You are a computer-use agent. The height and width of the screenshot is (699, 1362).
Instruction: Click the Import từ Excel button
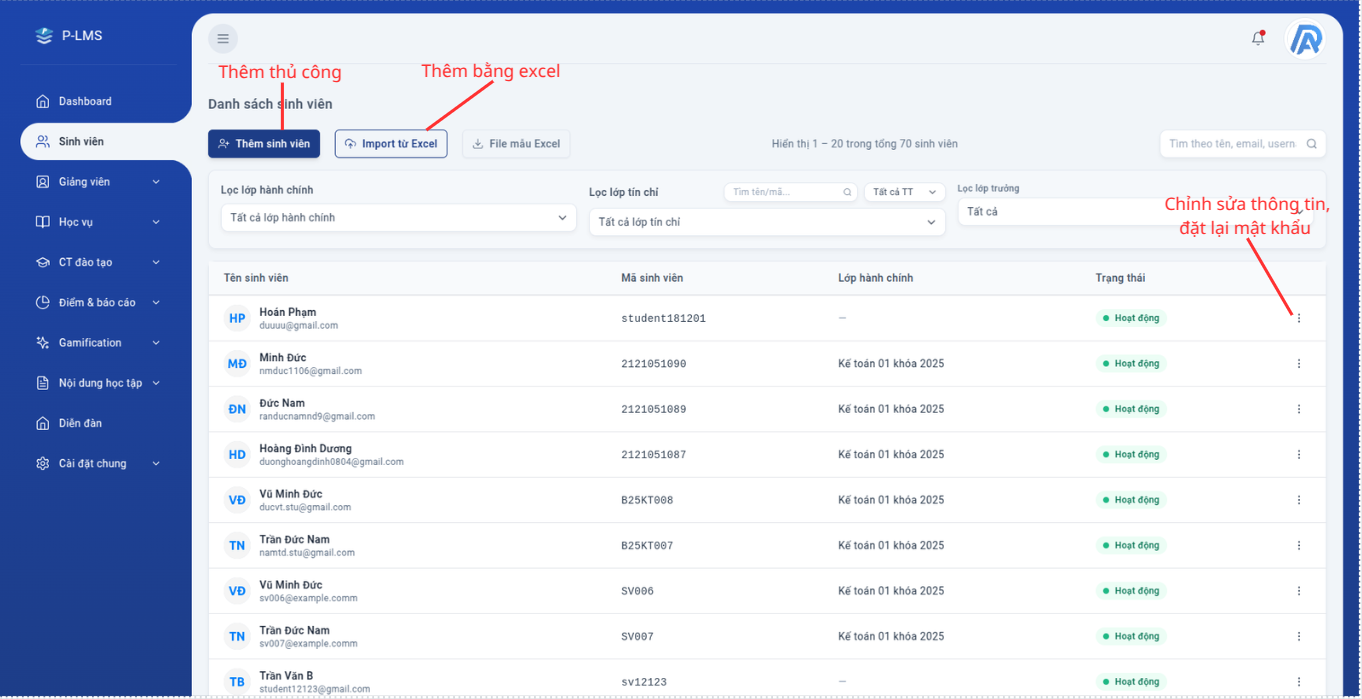[x=391, y=144]
